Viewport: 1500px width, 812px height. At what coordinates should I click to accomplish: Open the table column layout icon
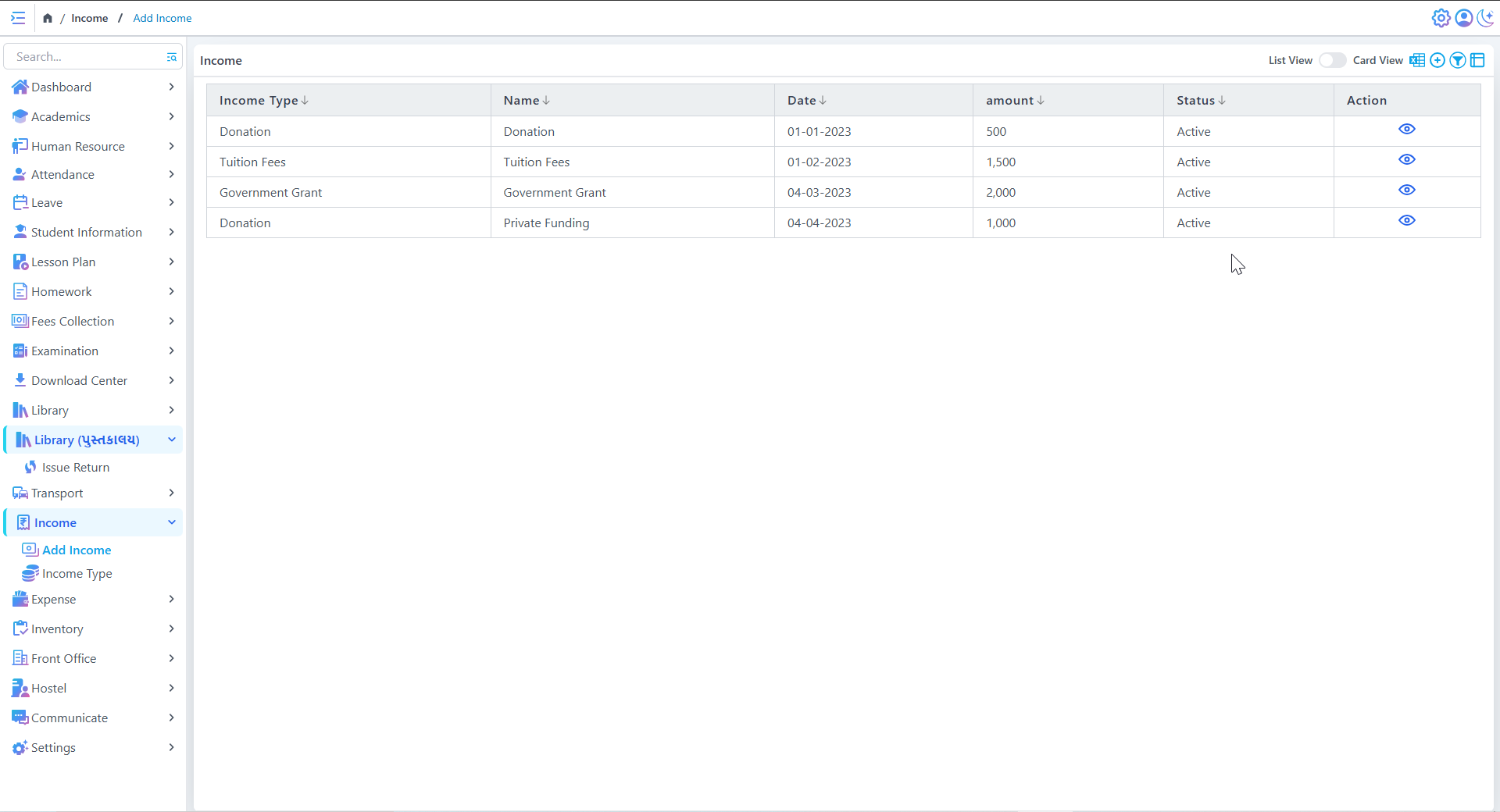point(1477,61)
